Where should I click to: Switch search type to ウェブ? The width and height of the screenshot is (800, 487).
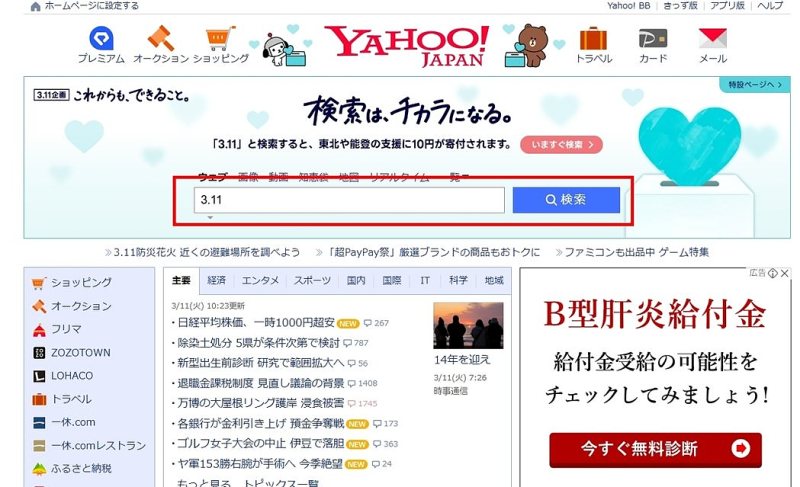pyautogui.click(x=213, y=177)
